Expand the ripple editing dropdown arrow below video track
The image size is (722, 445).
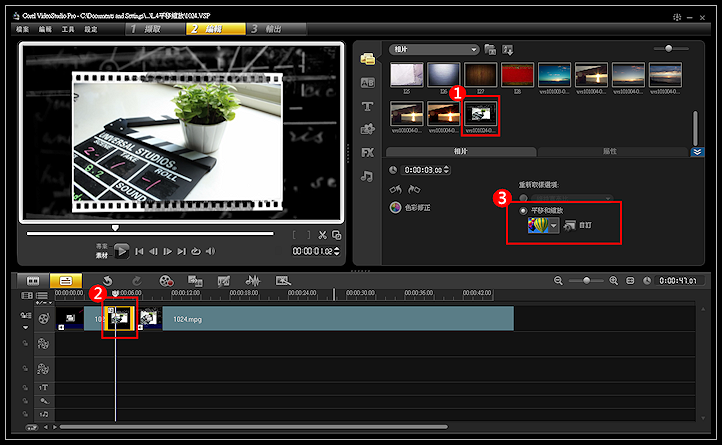[x=25, y=328]
